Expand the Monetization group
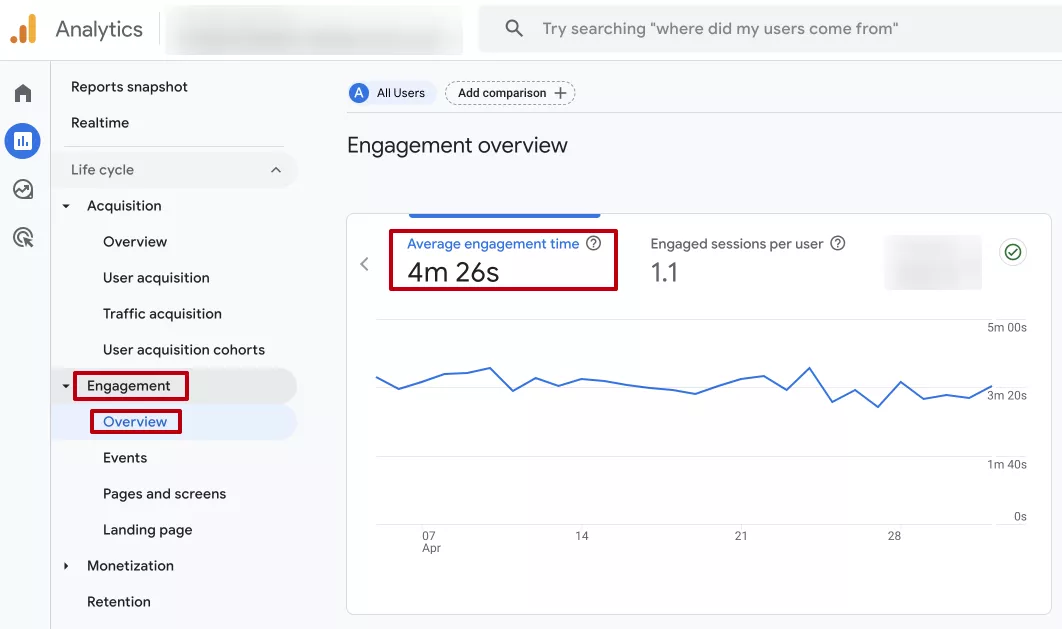The width and height of the screenshot is (1062, 629). coord(66,566)
